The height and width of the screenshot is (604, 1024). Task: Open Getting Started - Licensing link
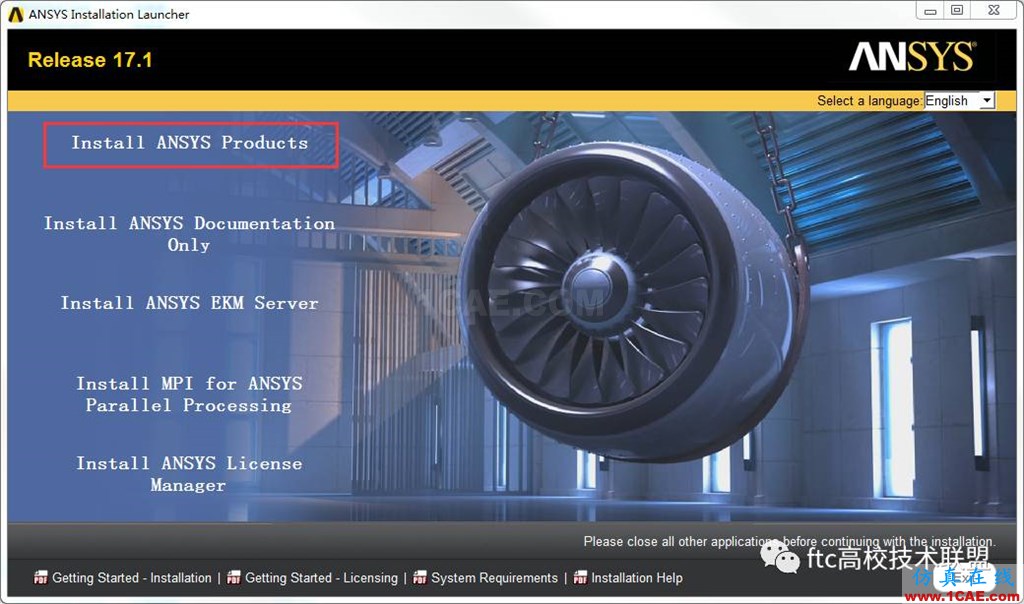pos(321,578)
